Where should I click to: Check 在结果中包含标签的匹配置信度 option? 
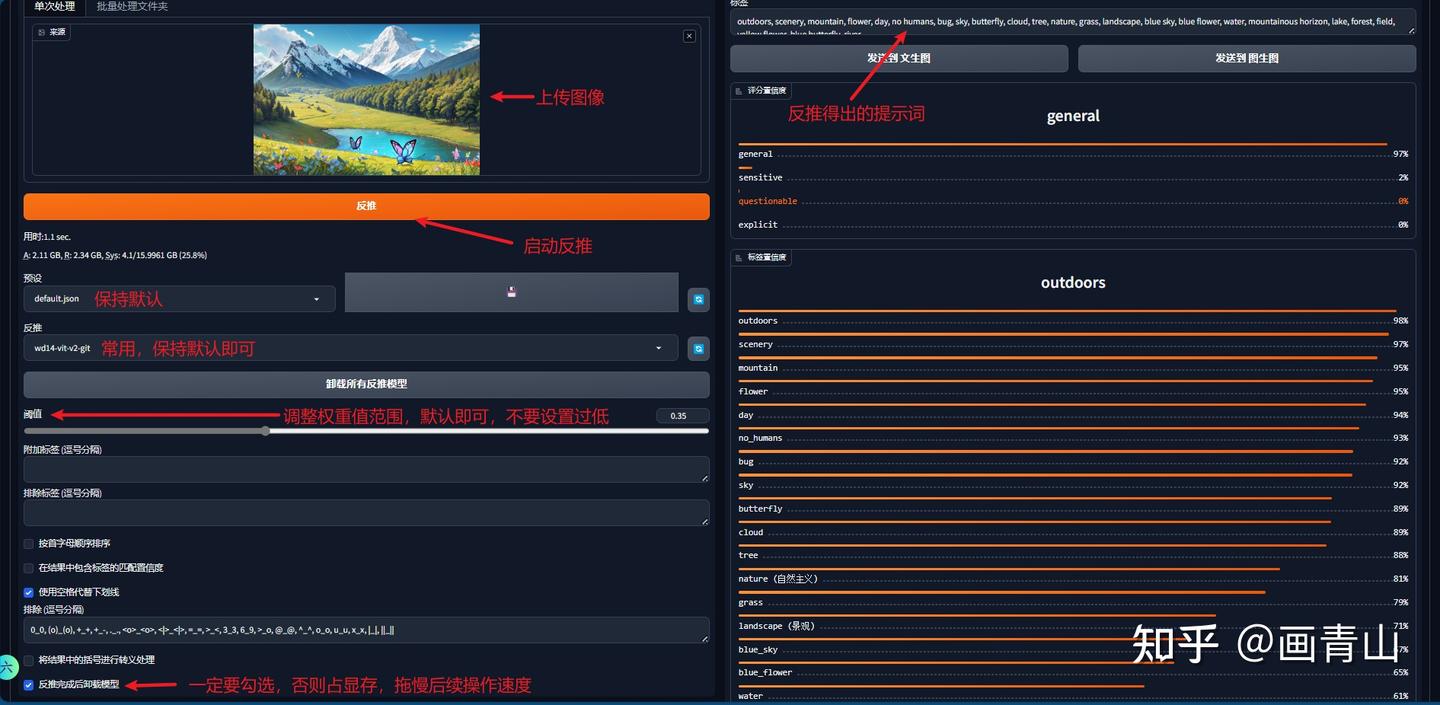click(x=28, y=566)
